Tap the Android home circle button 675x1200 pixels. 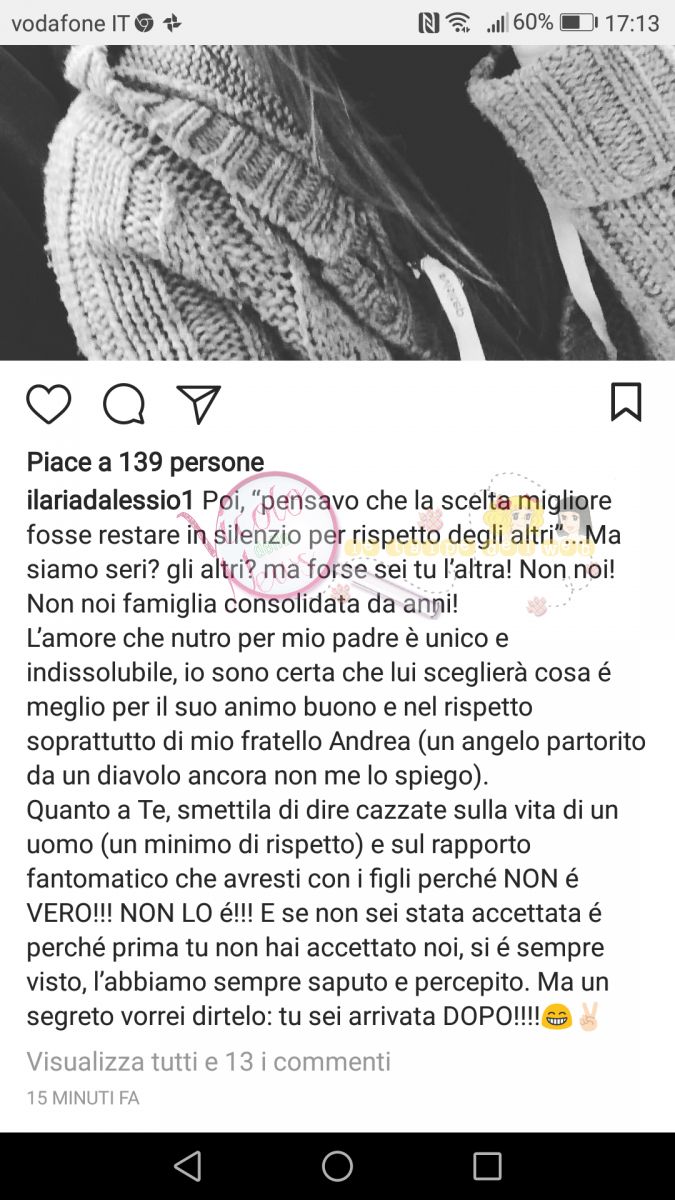point(337,1166)
